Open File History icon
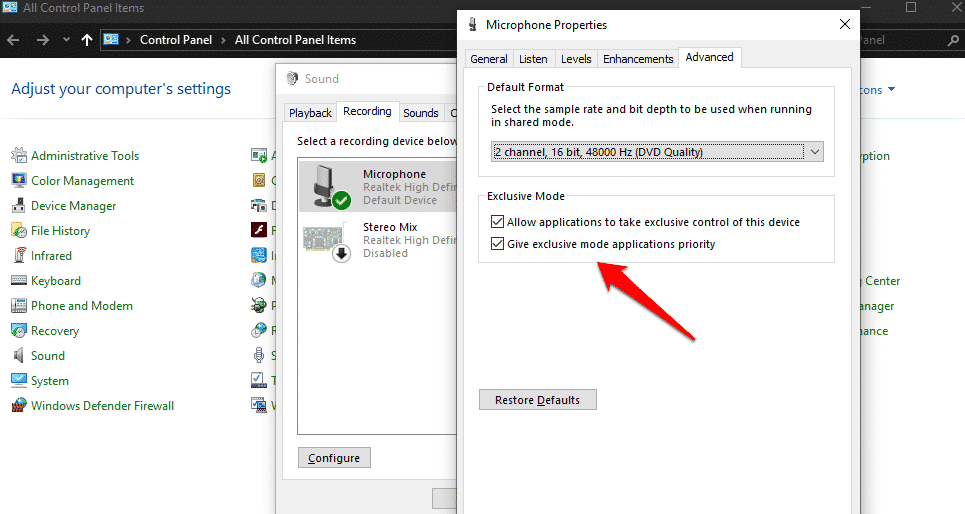This screenshot has width=965, height=514. pos(19,230)
